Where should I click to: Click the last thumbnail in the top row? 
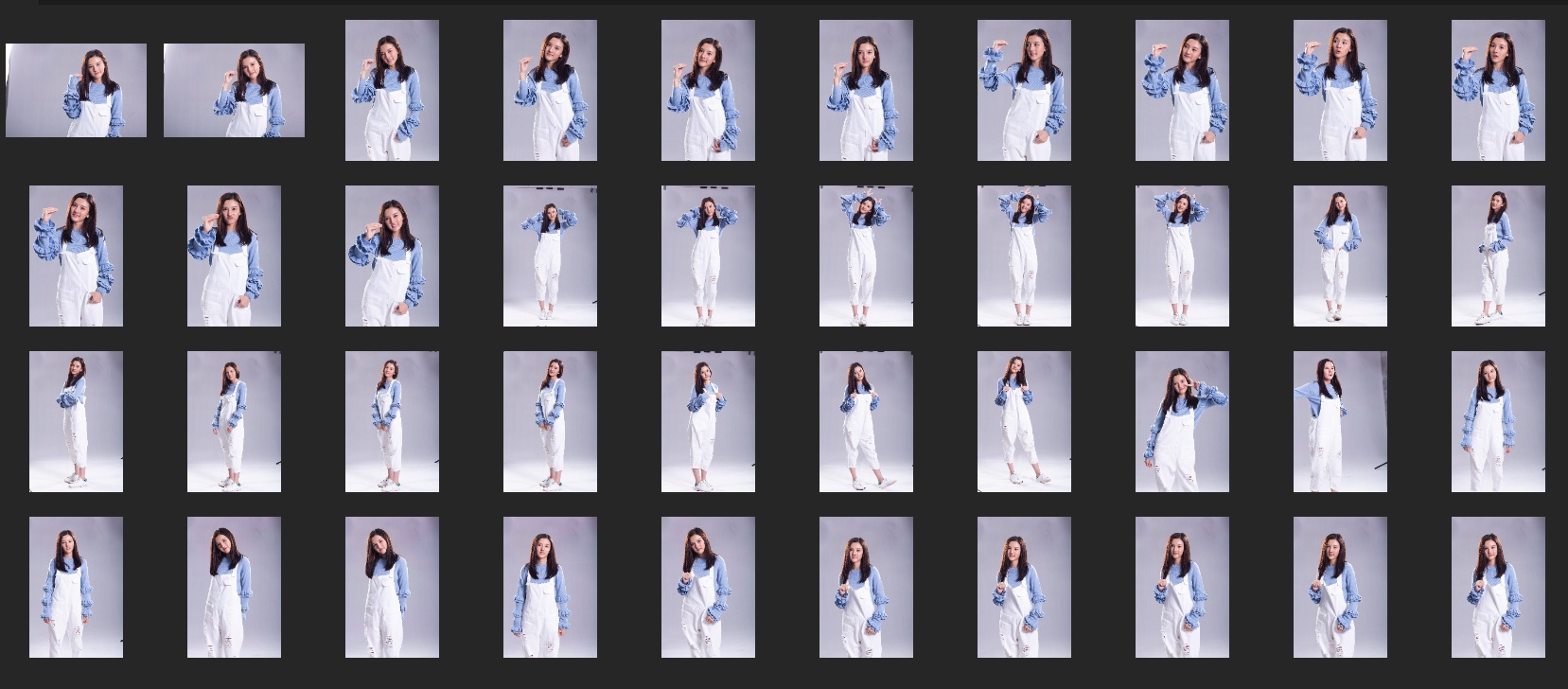[1498, 90]
